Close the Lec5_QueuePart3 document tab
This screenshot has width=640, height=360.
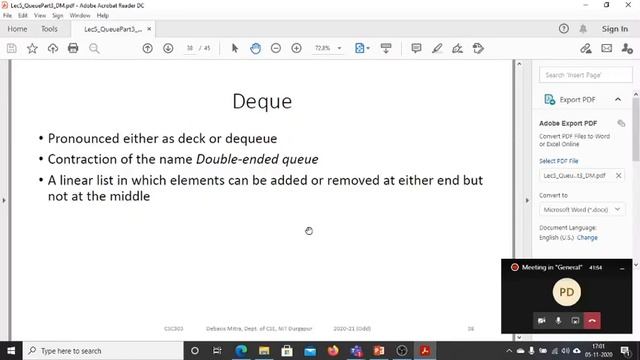click(149, 29)
